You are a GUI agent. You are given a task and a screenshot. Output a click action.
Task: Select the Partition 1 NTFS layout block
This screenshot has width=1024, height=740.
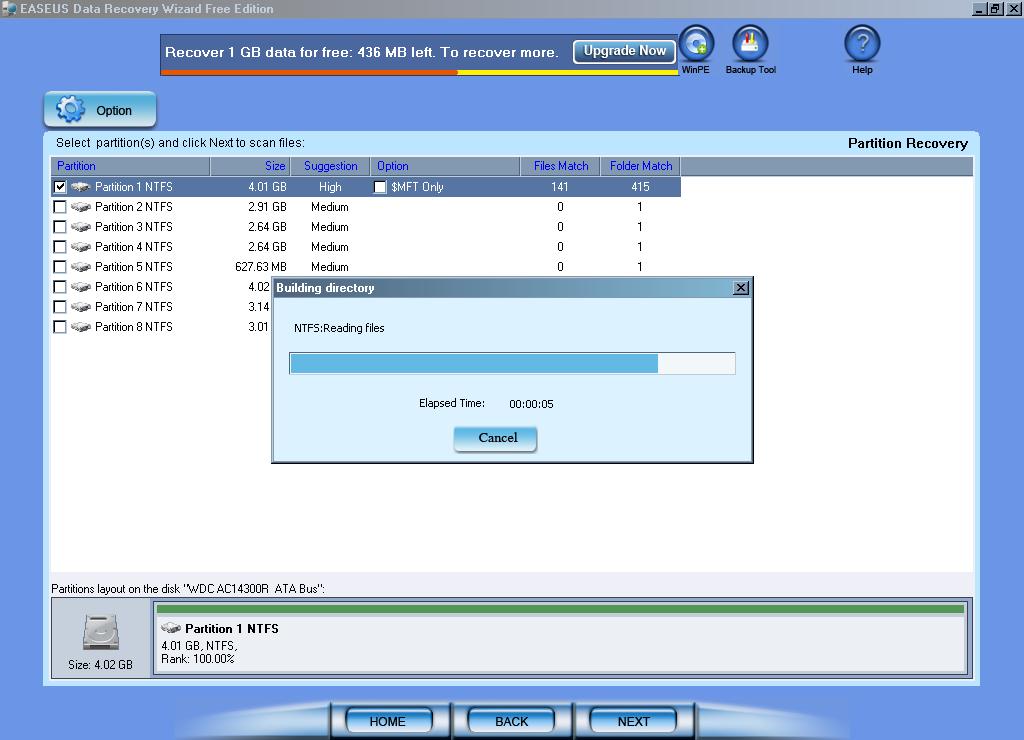pos(560,637)
